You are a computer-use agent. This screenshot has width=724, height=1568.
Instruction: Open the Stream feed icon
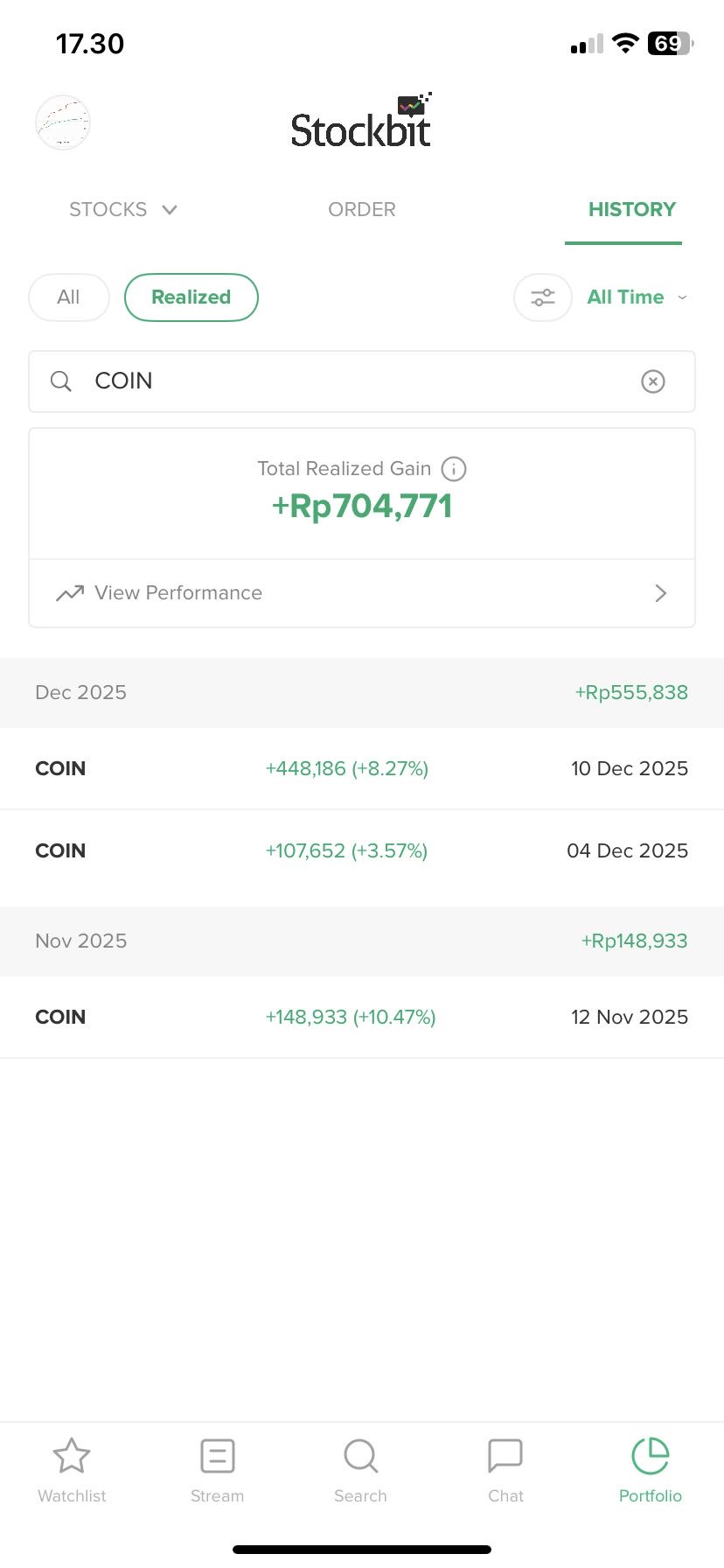pos(217,1456)
